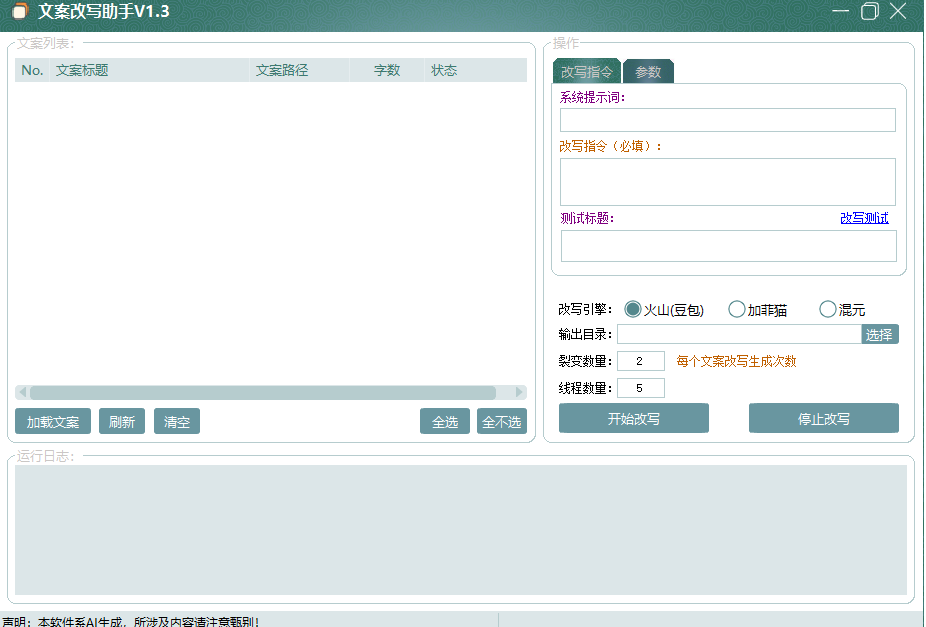
Task: Click inside the 系统提示词 input box
Action: pos(727,120)
